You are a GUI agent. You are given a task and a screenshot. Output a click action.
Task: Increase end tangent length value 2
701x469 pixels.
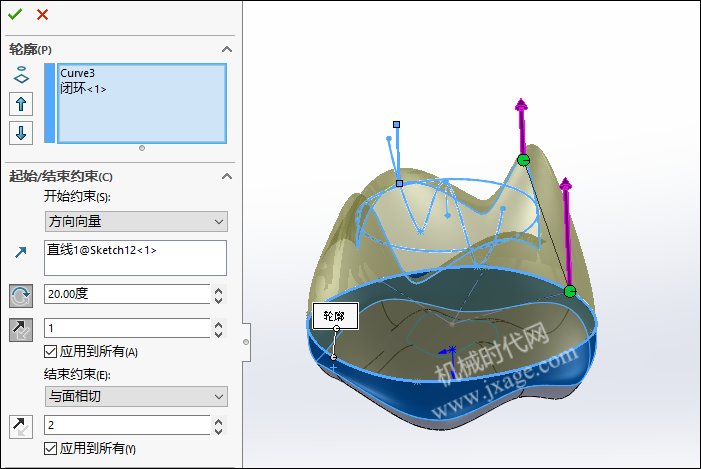click(x=219, y=421)
